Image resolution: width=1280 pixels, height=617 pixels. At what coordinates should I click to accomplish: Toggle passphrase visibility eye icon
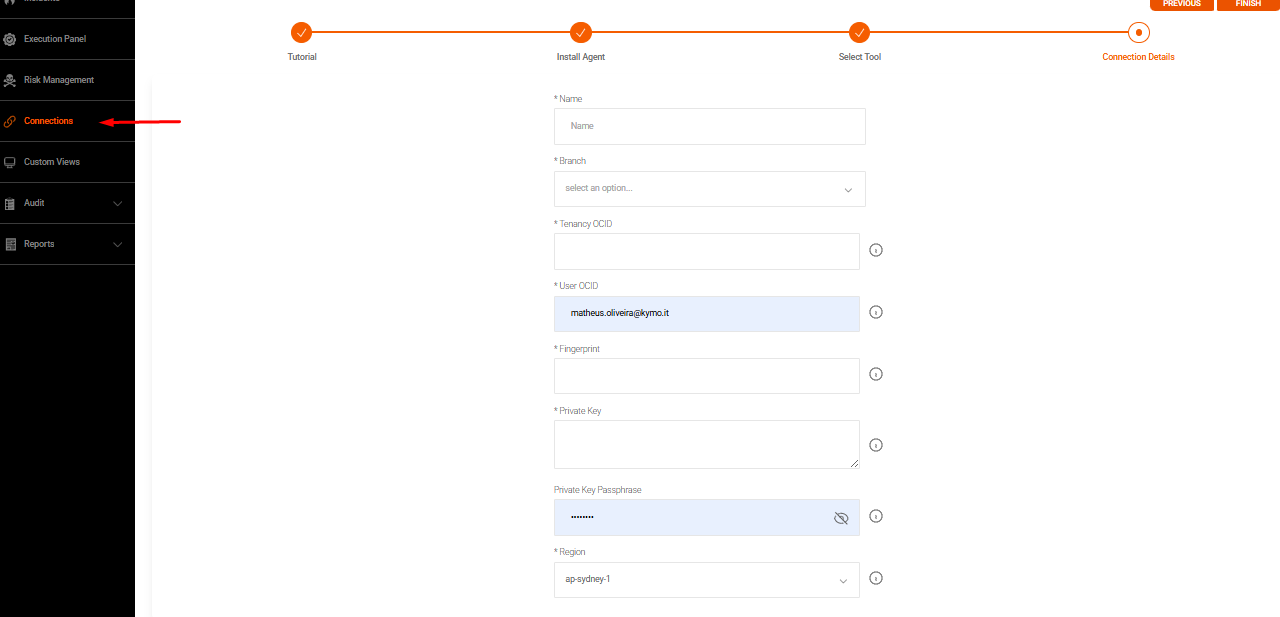point(840,518)
